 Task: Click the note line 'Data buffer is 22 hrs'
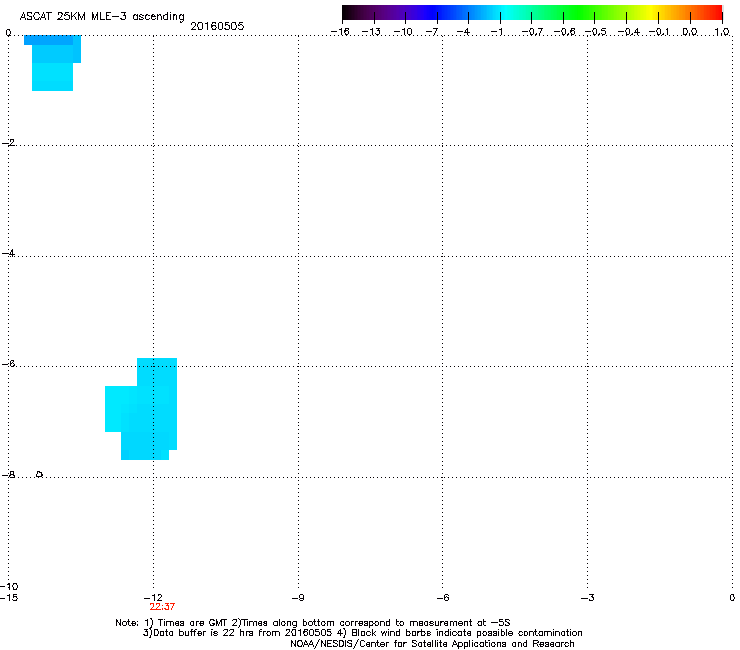pyautogui.click(x=362, y=633)
